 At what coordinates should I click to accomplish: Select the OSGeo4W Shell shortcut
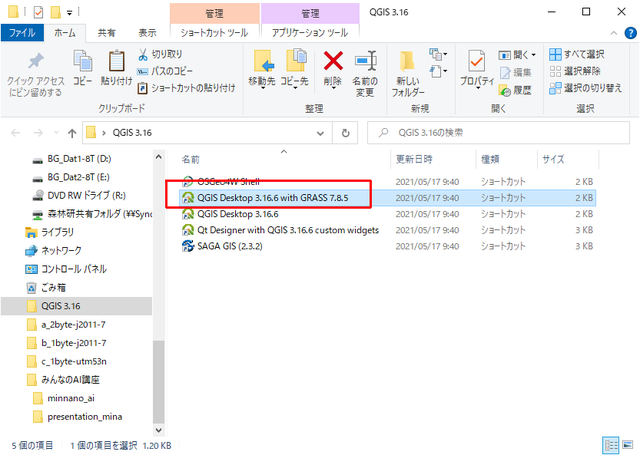click(x=387, y=182)
